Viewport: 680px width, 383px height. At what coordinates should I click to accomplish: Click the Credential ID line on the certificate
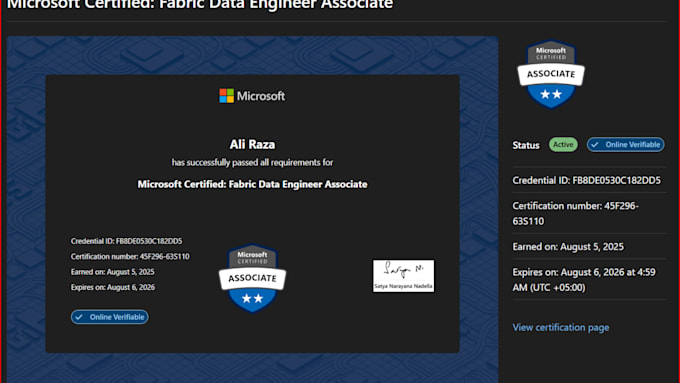point(126,241)
